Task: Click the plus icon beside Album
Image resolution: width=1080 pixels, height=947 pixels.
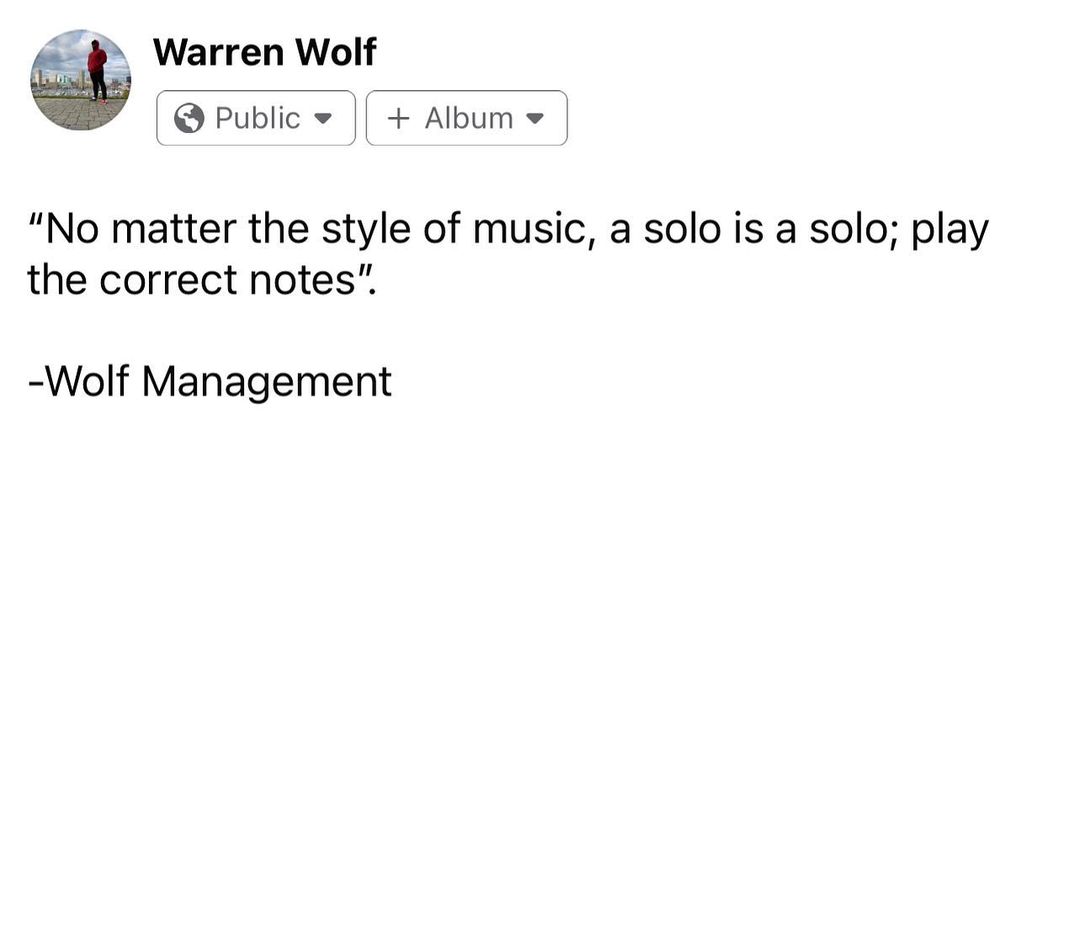Action: (x=399, y=118)
